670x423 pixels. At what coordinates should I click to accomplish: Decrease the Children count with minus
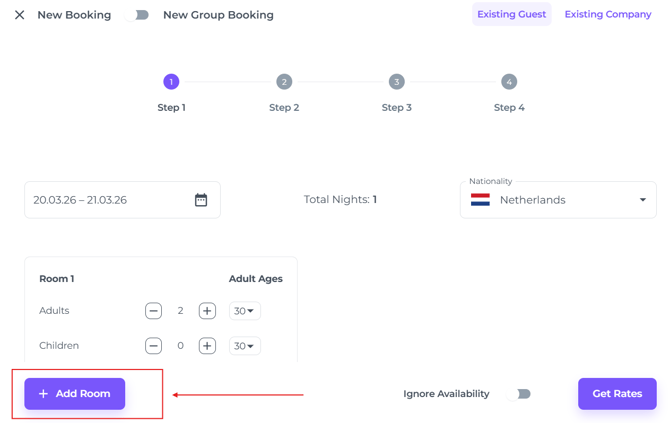153,346
